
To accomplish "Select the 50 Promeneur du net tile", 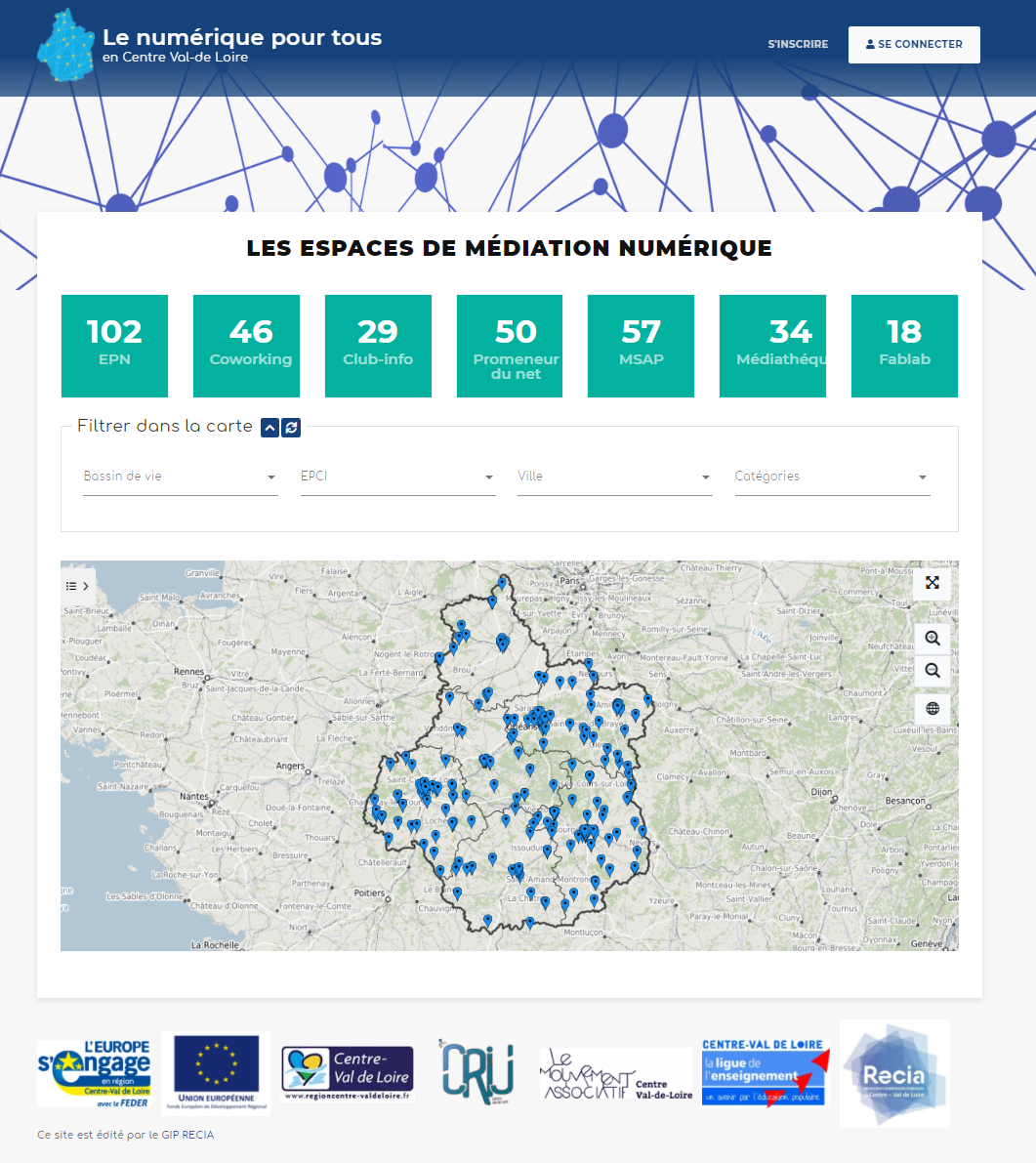I will click(x=510, y=346).
